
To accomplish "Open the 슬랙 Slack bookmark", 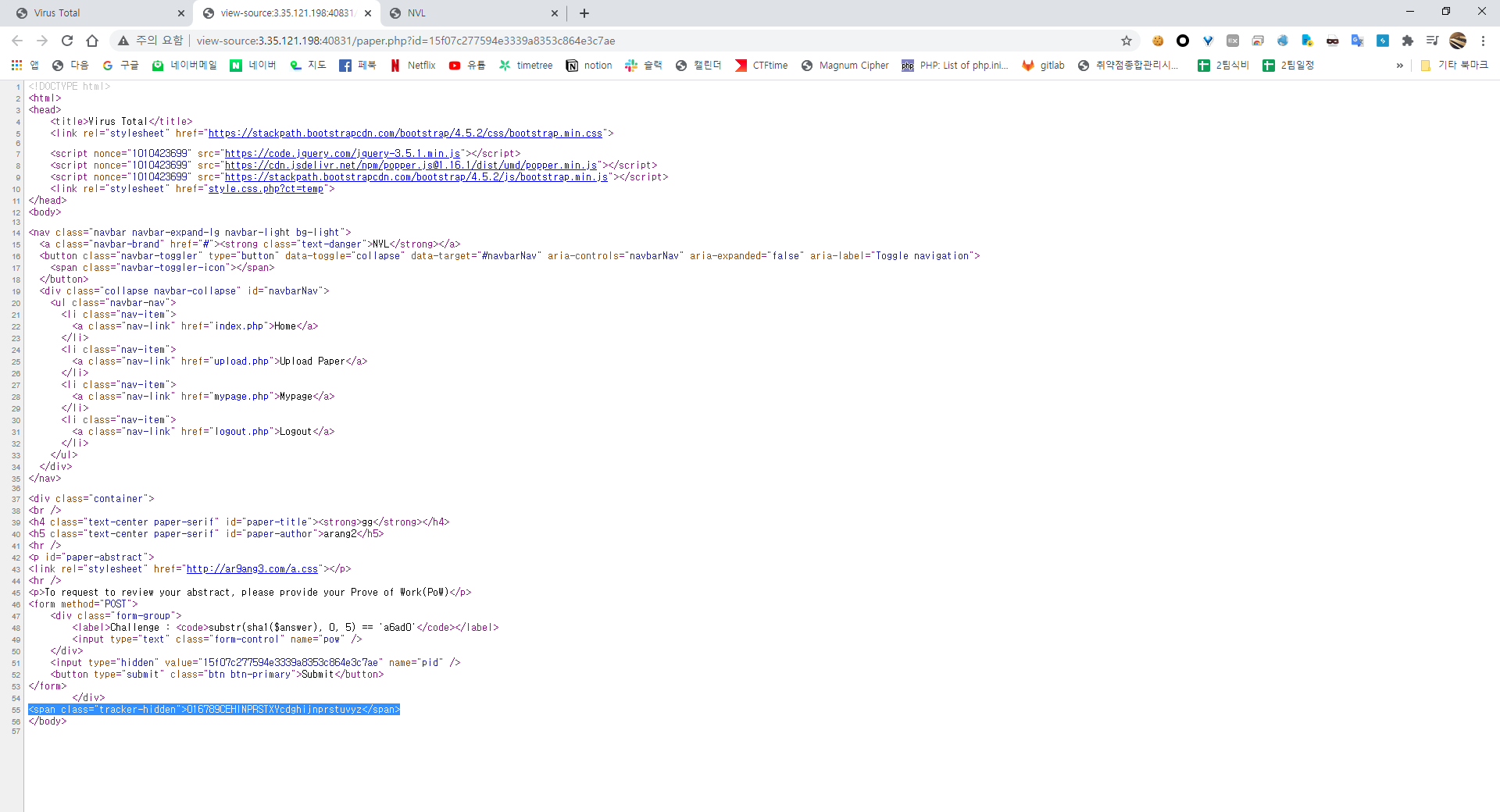I will pos(644,66).
